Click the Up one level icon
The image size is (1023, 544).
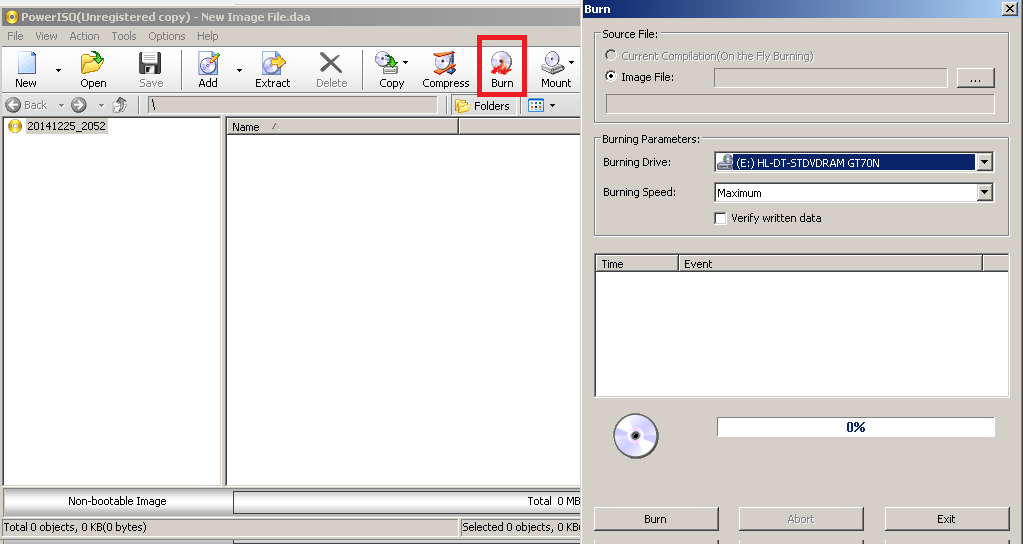tap(120, 104)
